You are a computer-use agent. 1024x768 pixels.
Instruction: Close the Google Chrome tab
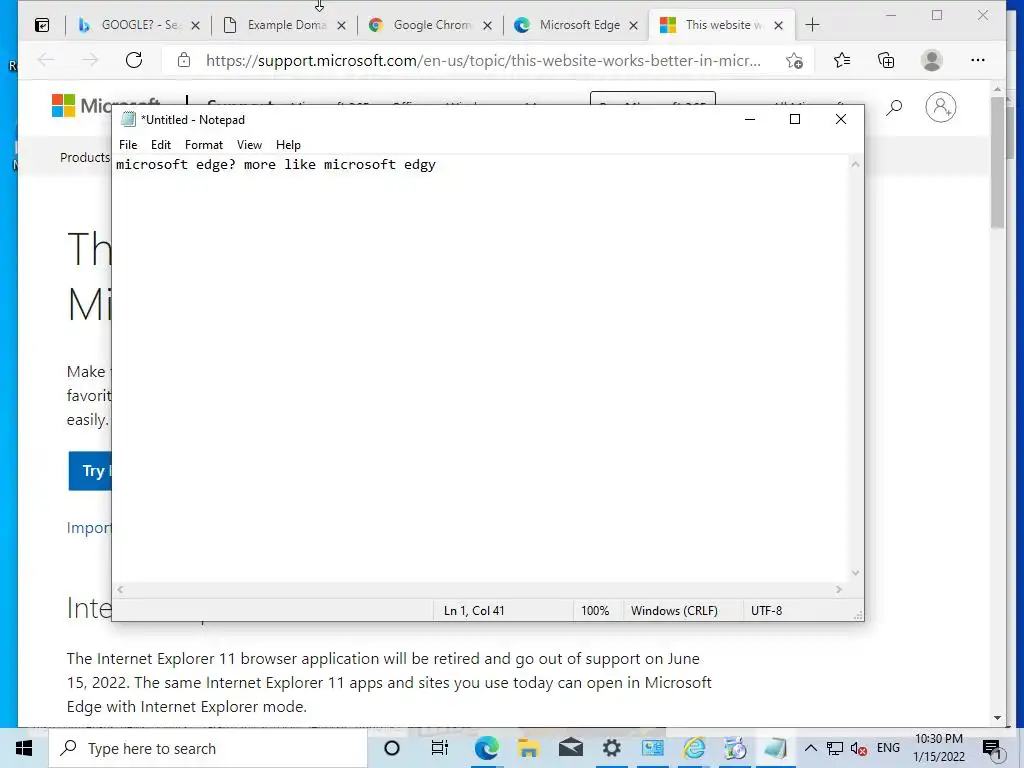click(487, 25)
